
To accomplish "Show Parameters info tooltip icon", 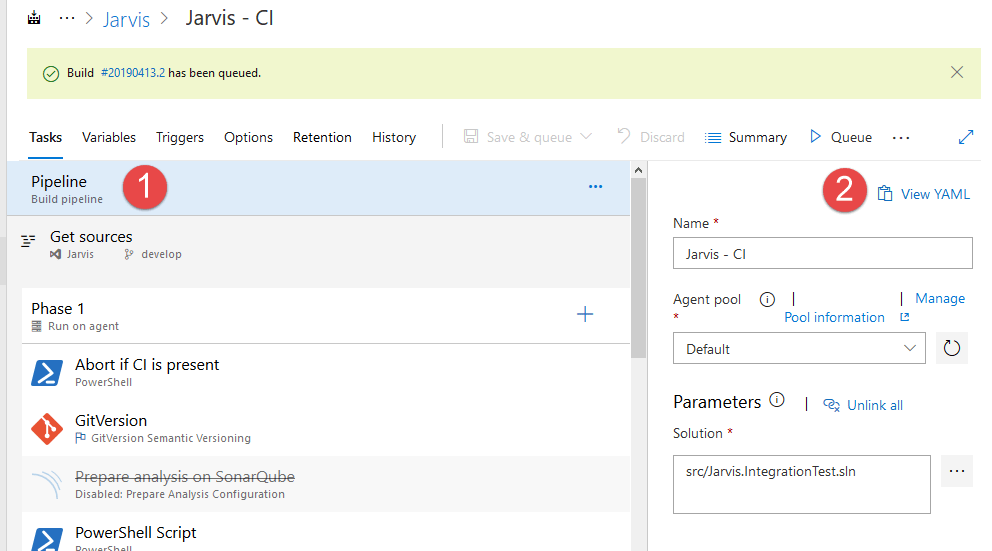I will [x=777, y=400].
